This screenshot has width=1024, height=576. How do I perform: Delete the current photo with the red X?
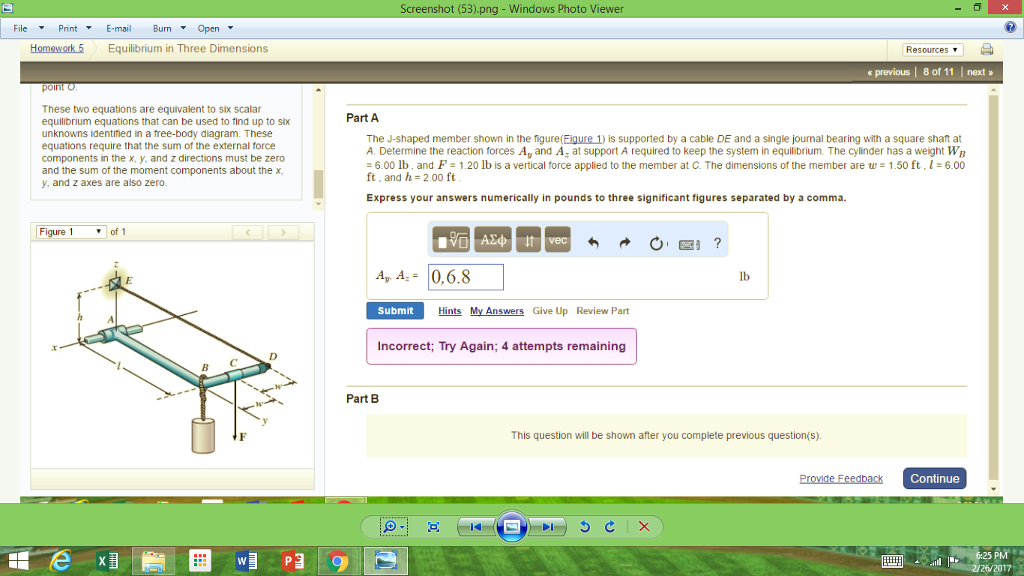tap(643, 526)
